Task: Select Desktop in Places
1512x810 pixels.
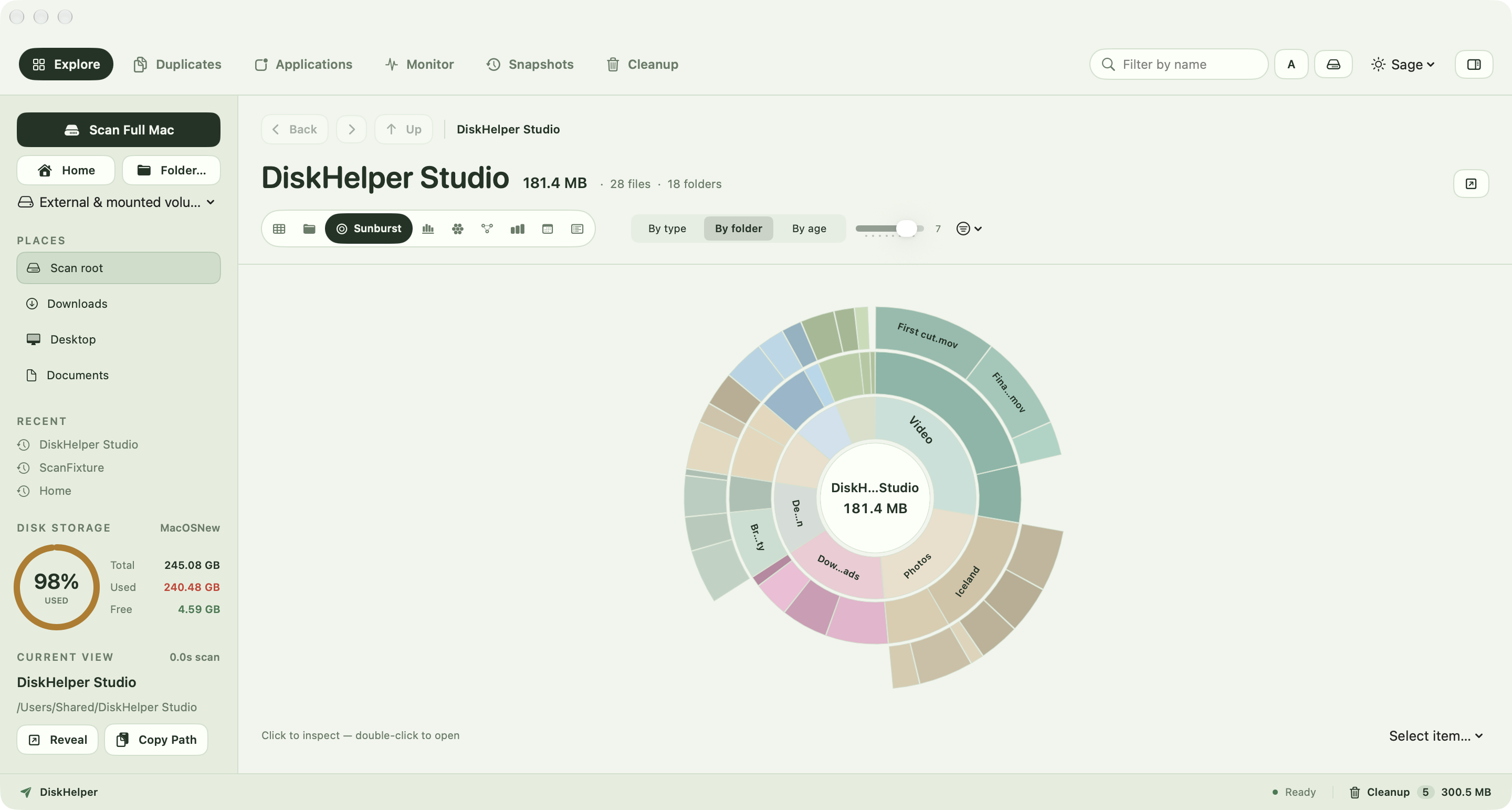Action: pyautogui.click(x=119, y=339)
